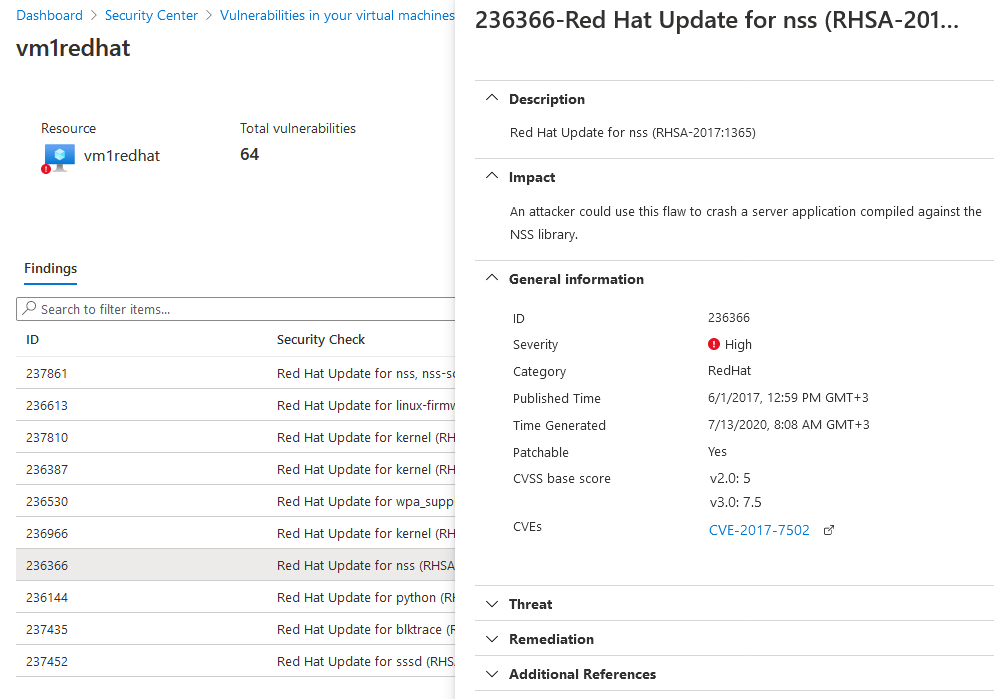Sort by the ID column header
The width and height of the screenshot is (994, 699).
[x=32, y=340]
